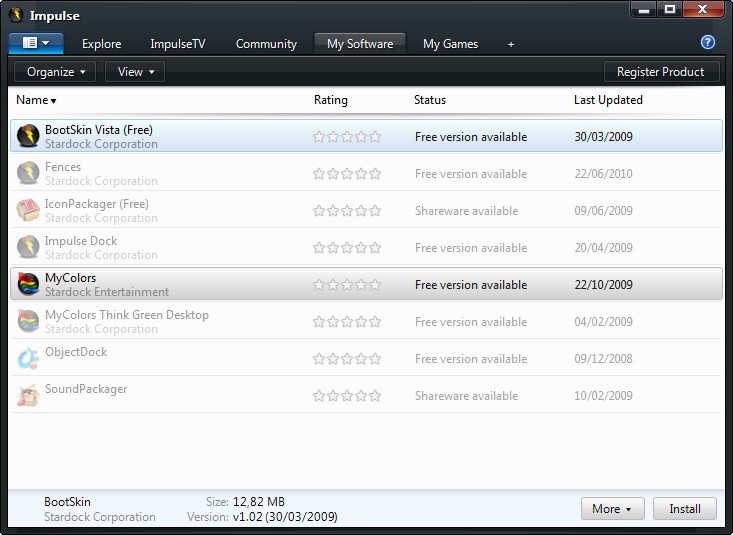
Task: Click the IconPackager app icon
Action: click(x=28, y=210)
